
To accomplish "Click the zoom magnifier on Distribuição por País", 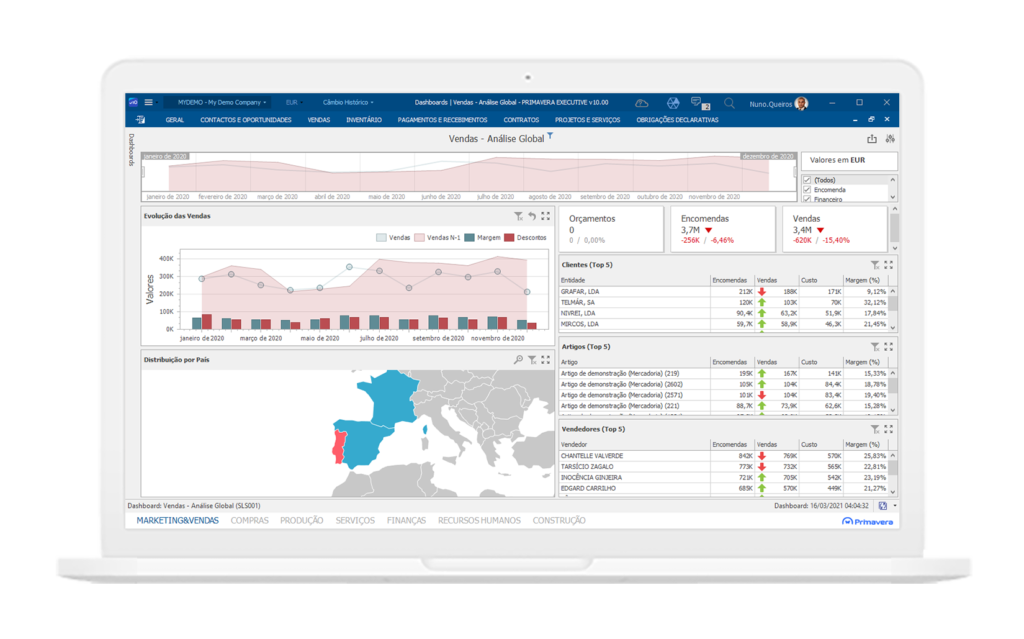I will 518,360.
